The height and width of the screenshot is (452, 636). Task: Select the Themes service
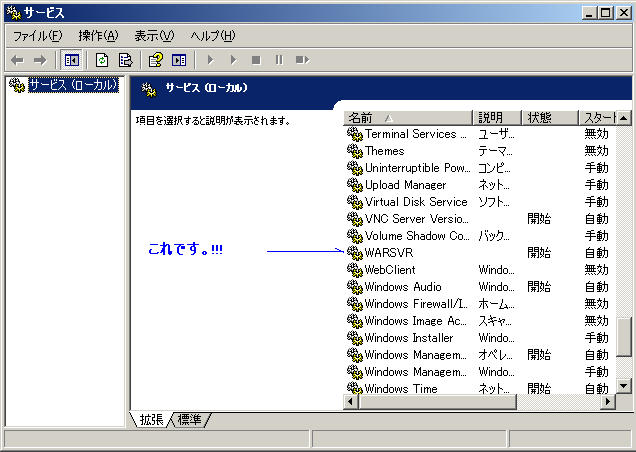tap(479, 151)
